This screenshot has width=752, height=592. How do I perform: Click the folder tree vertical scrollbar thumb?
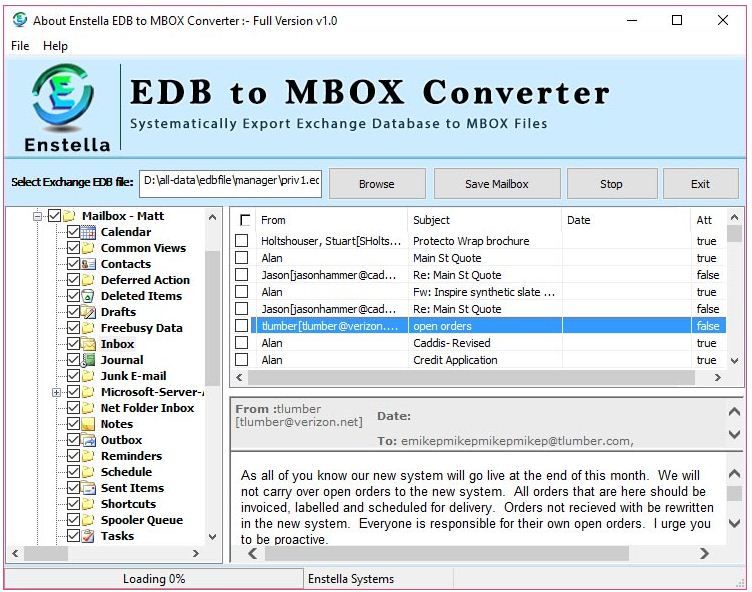coord(212,319)
